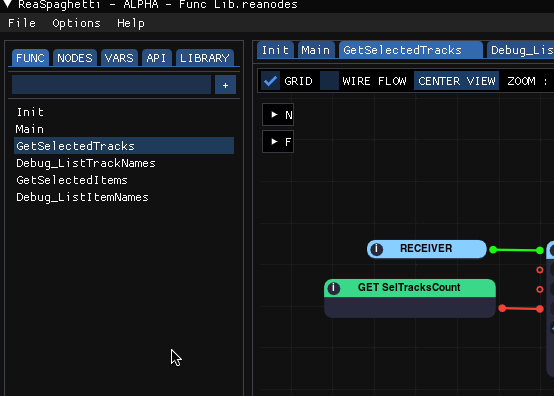Click the GET SelTracksCount red output pin
Screen dimensions: 554x396
[502, 308]
